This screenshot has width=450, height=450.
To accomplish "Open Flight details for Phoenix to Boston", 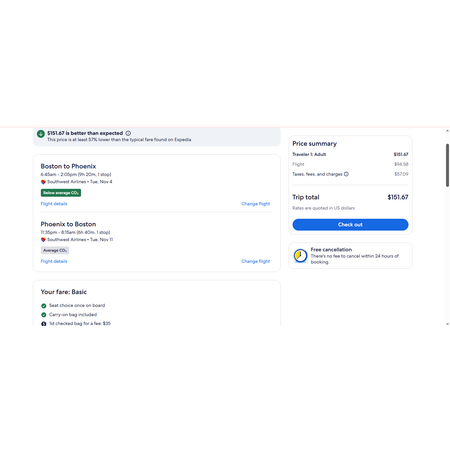I will coord(54,261).
